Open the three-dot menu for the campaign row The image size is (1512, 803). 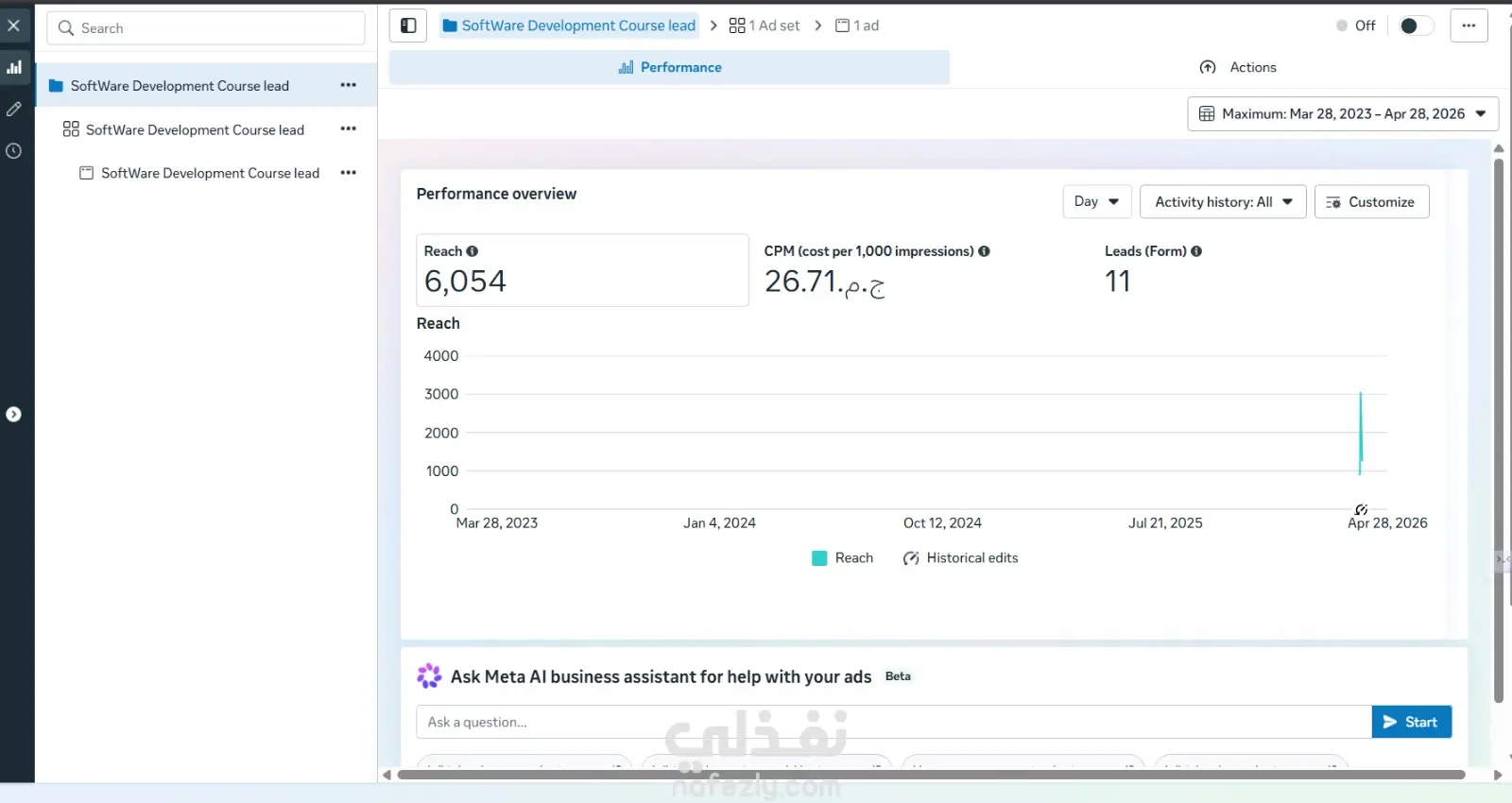349,85
